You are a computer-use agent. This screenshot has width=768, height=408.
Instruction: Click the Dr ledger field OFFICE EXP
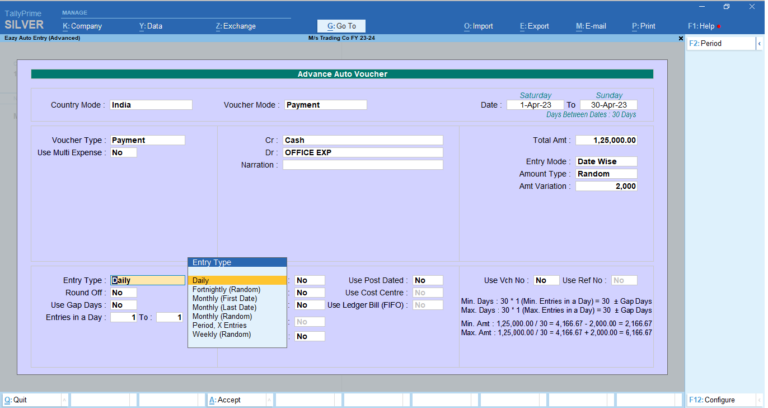coord(362,152)
